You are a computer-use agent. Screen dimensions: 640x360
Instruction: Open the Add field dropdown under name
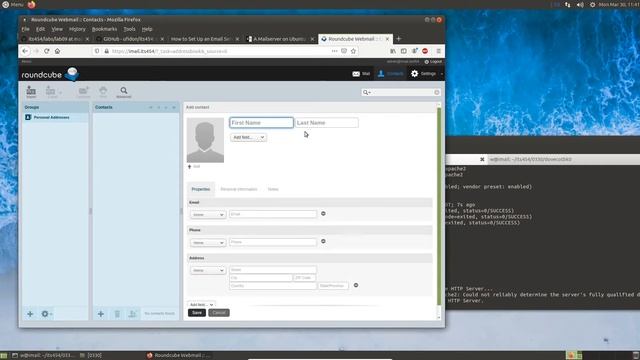pos(249,138)
